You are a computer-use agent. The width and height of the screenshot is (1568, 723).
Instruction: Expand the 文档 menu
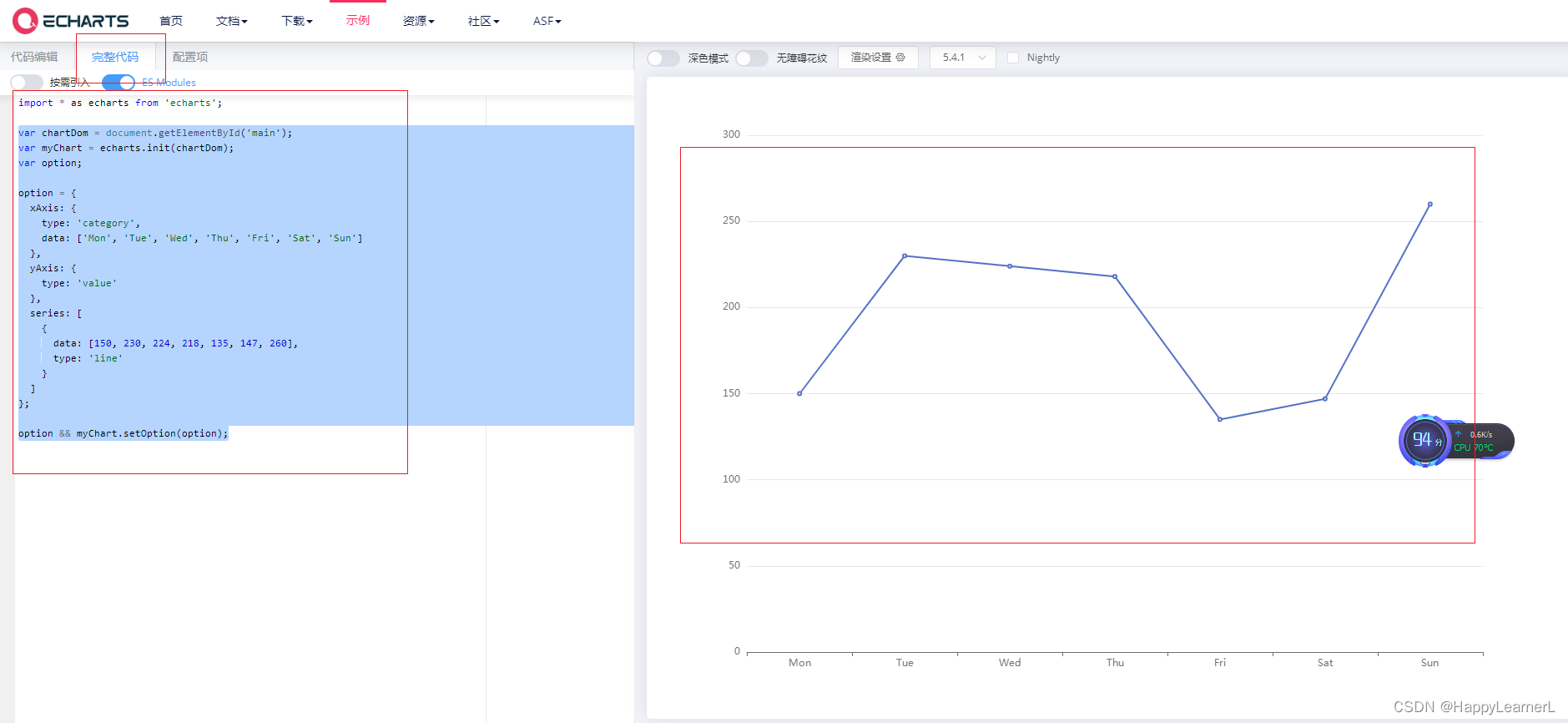231,21
